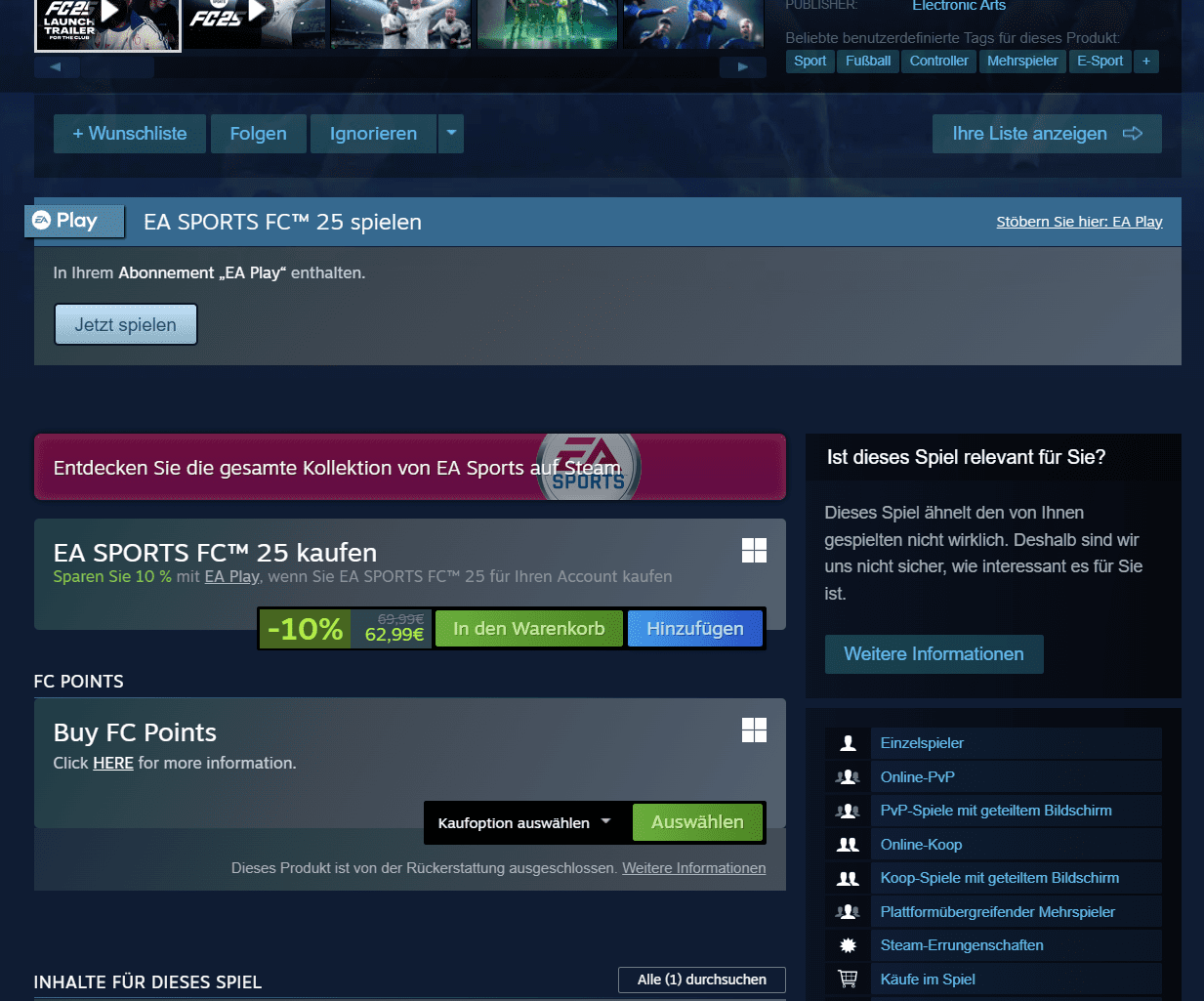Open the Electronic Arts publisher link

pyautogui.click(x=959, y=6)
